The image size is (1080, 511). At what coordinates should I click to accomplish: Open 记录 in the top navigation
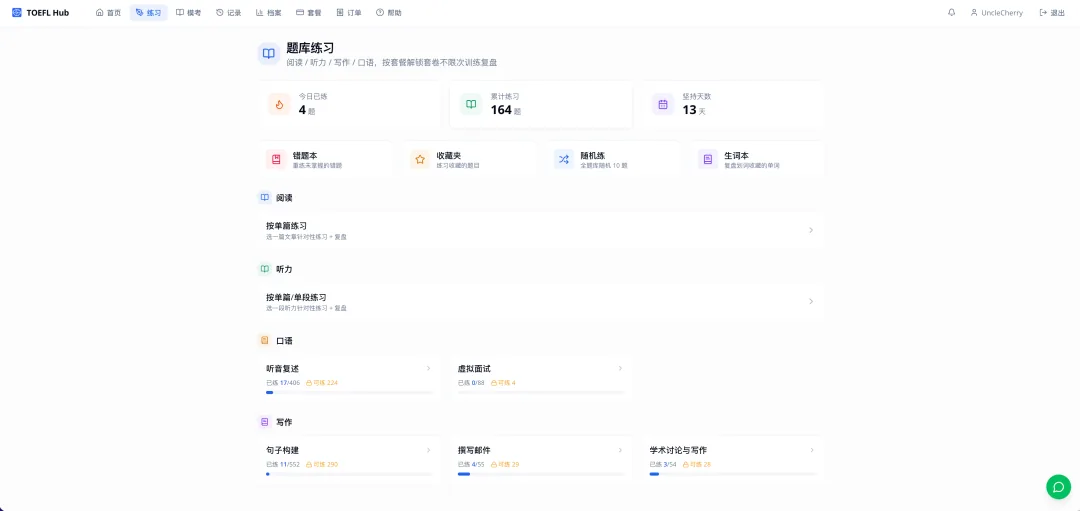228,12
